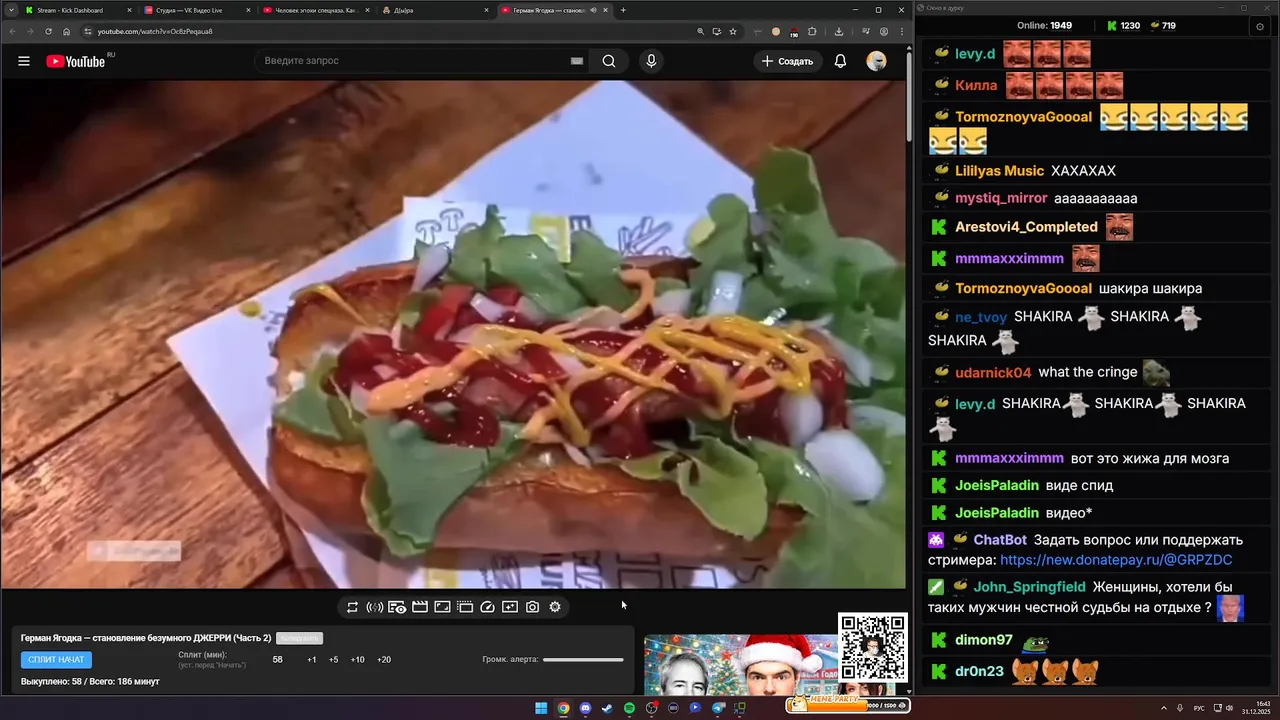Click username udarnick04 in chat

[x=993, y=373]
